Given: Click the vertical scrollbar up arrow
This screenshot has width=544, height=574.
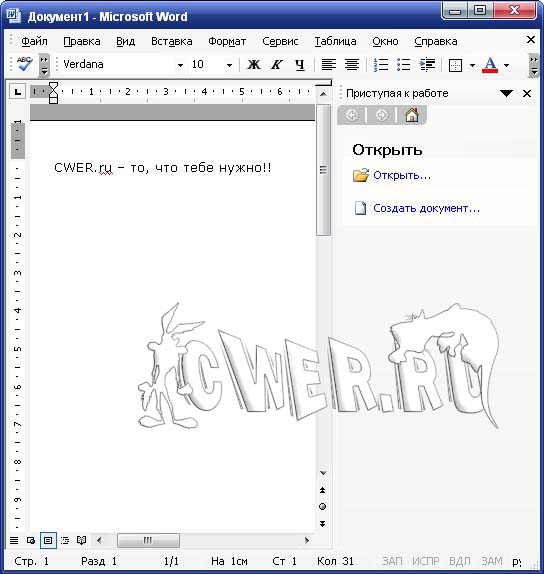Looking at the screenshot, I should pos(323,94).
